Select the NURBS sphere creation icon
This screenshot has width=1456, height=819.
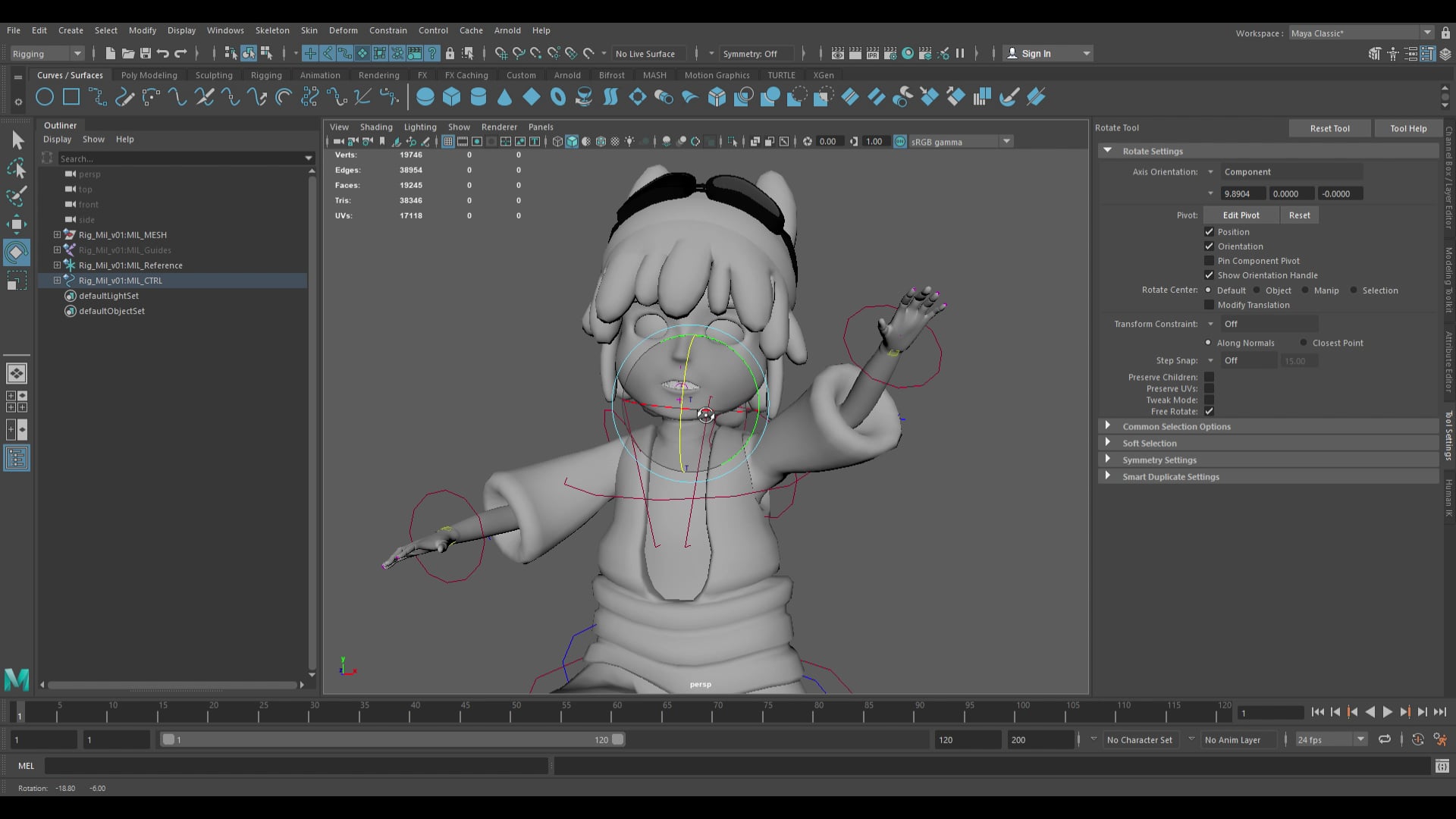pos(425,96)
